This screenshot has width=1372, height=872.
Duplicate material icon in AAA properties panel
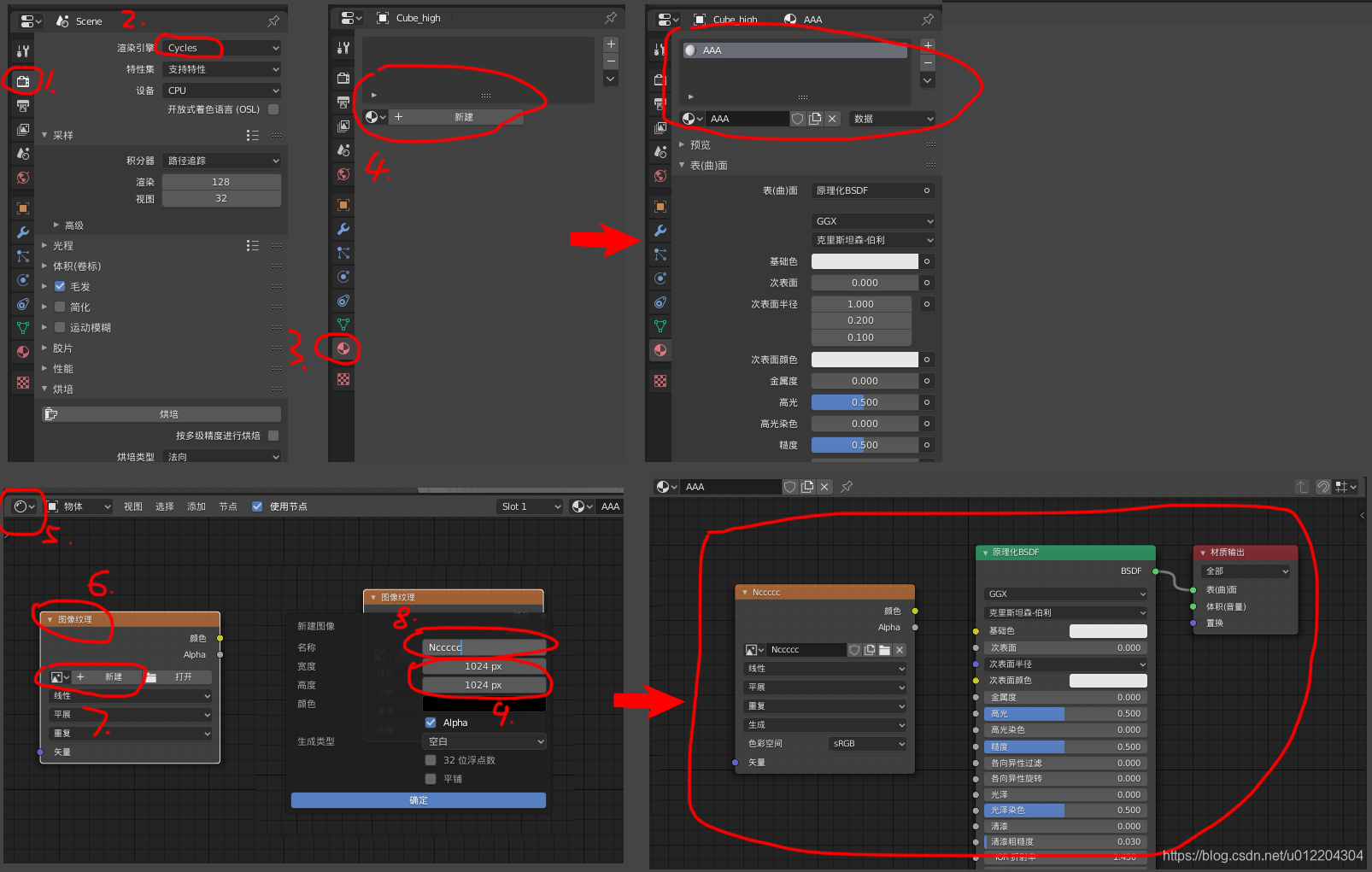[x=815, y=119]
